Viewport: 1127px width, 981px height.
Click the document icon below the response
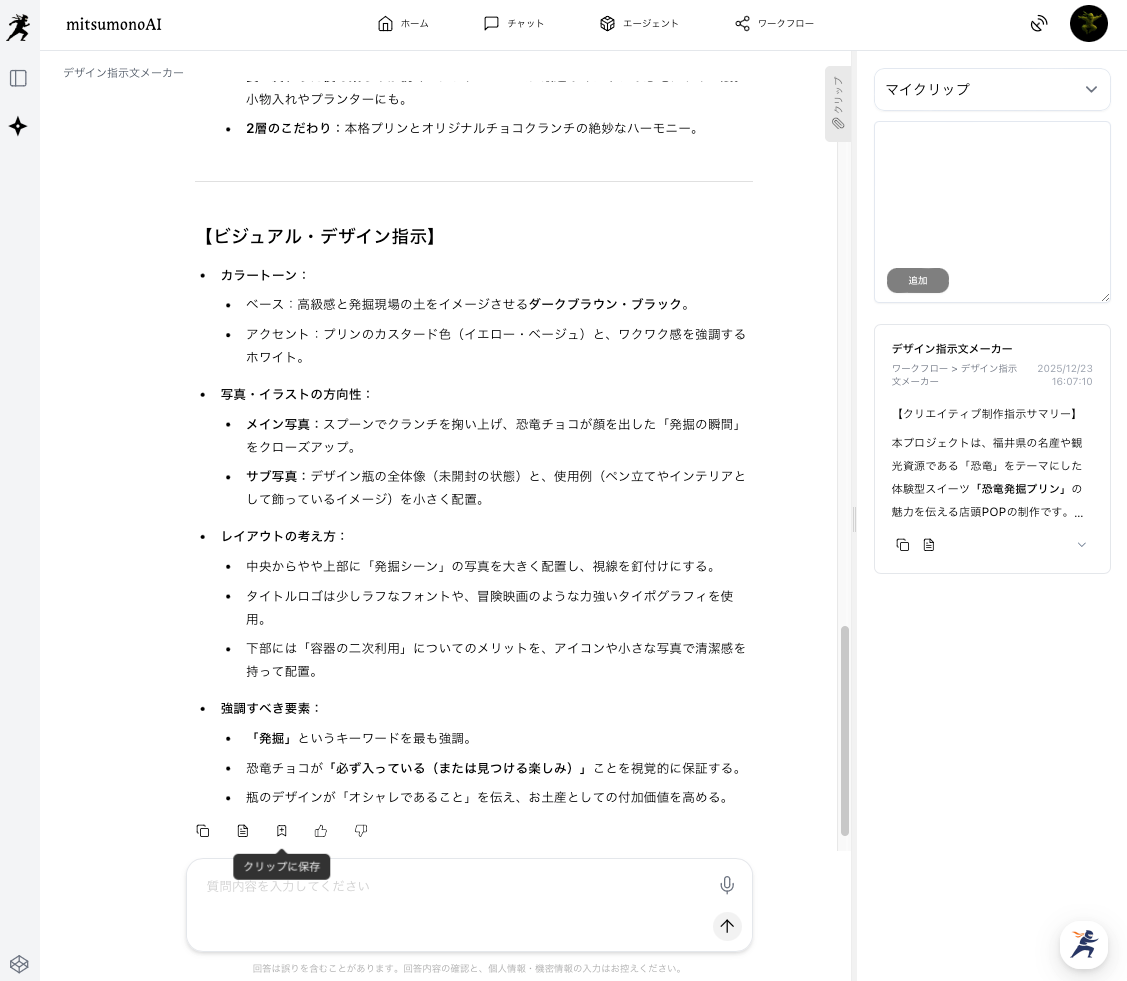point(243,831)
